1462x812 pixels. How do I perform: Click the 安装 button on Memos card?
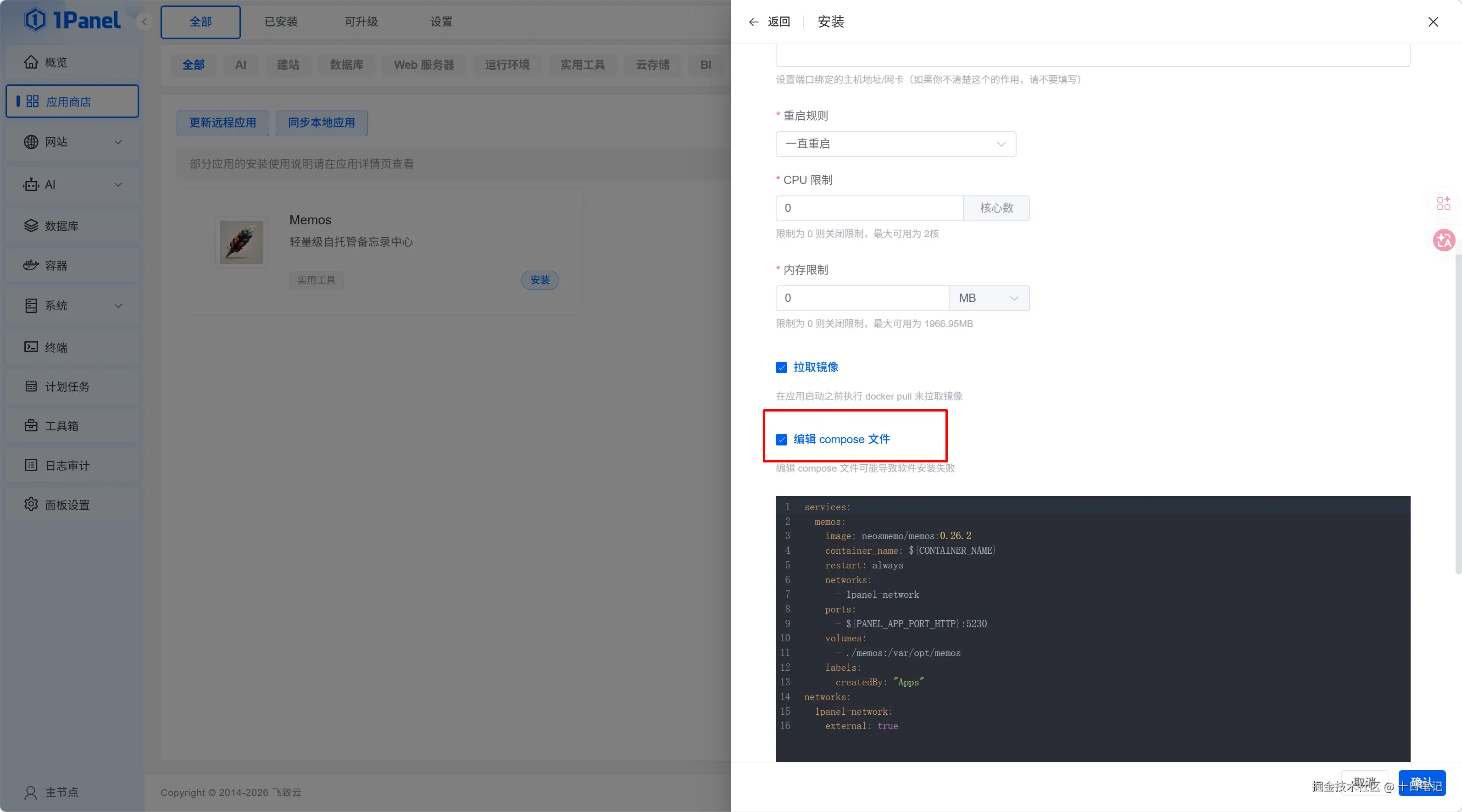[x=540, y=280]
